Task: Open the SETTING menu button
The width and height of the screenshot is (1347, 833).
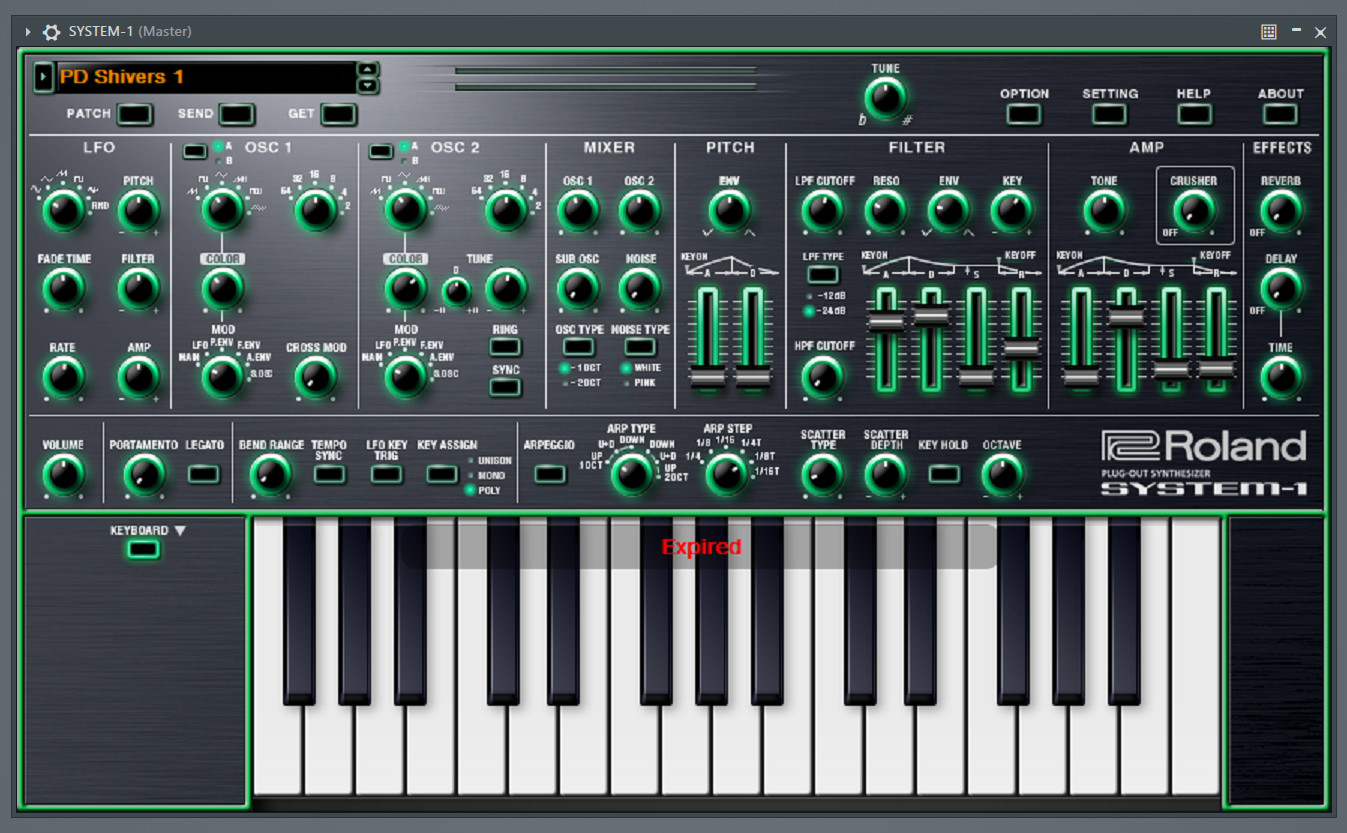Action: click(x=1110, y=114)
